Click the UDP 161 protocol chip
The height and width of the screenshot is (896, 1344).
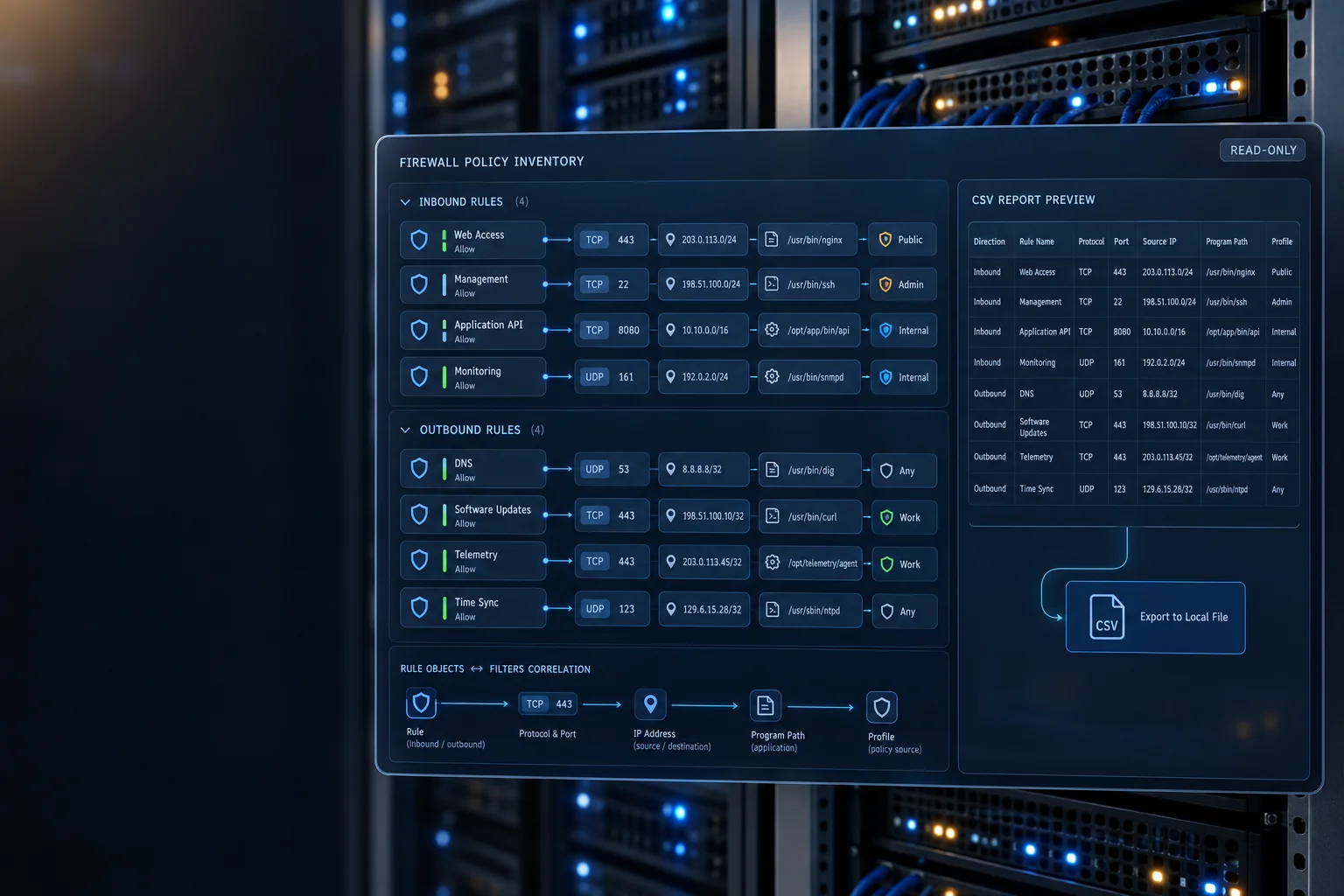tap(612, 376)
